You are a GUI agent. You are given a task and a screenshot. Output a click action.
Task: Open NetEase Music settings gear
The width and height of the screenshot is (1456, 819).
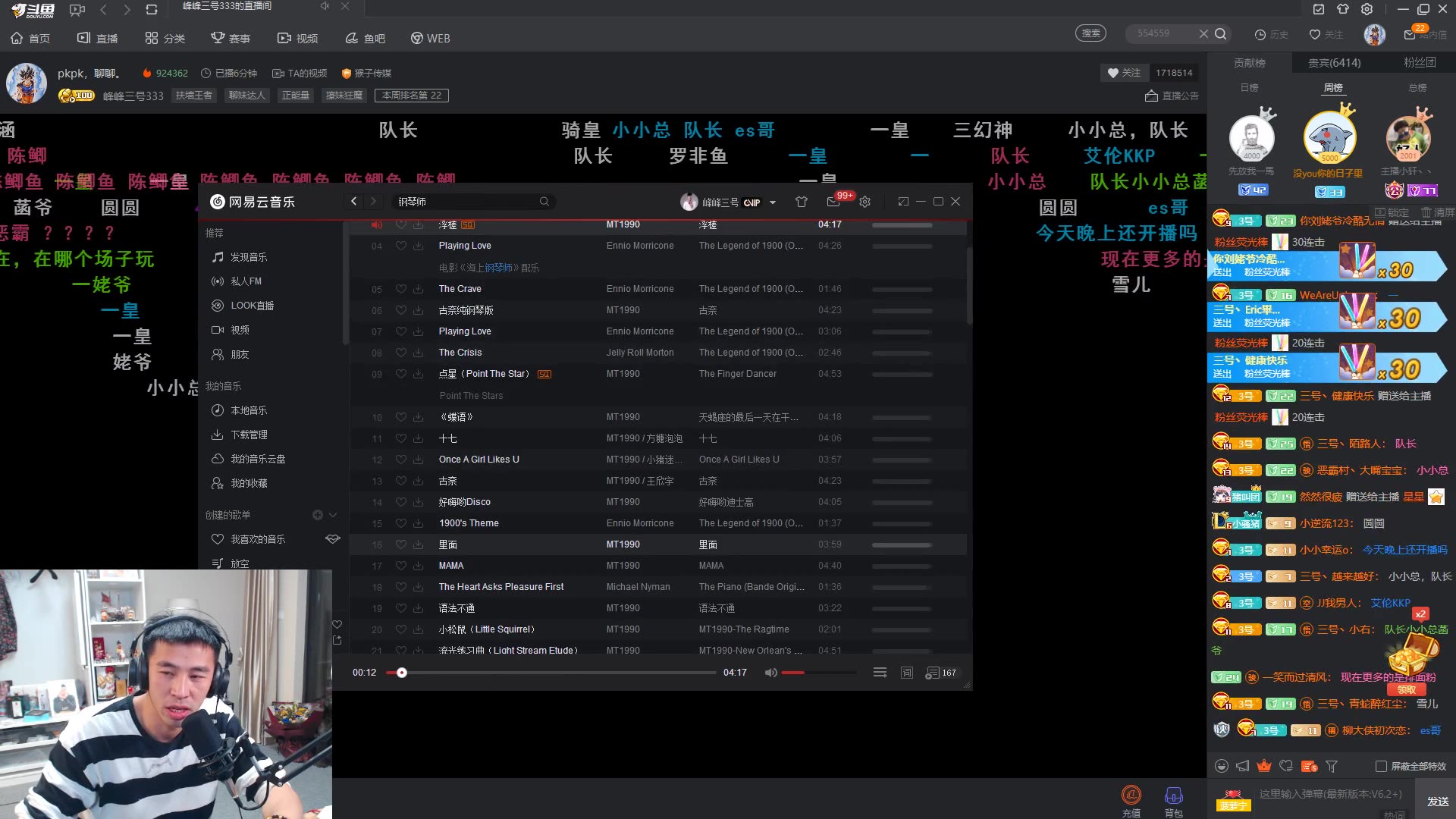[x=864, y=202]
